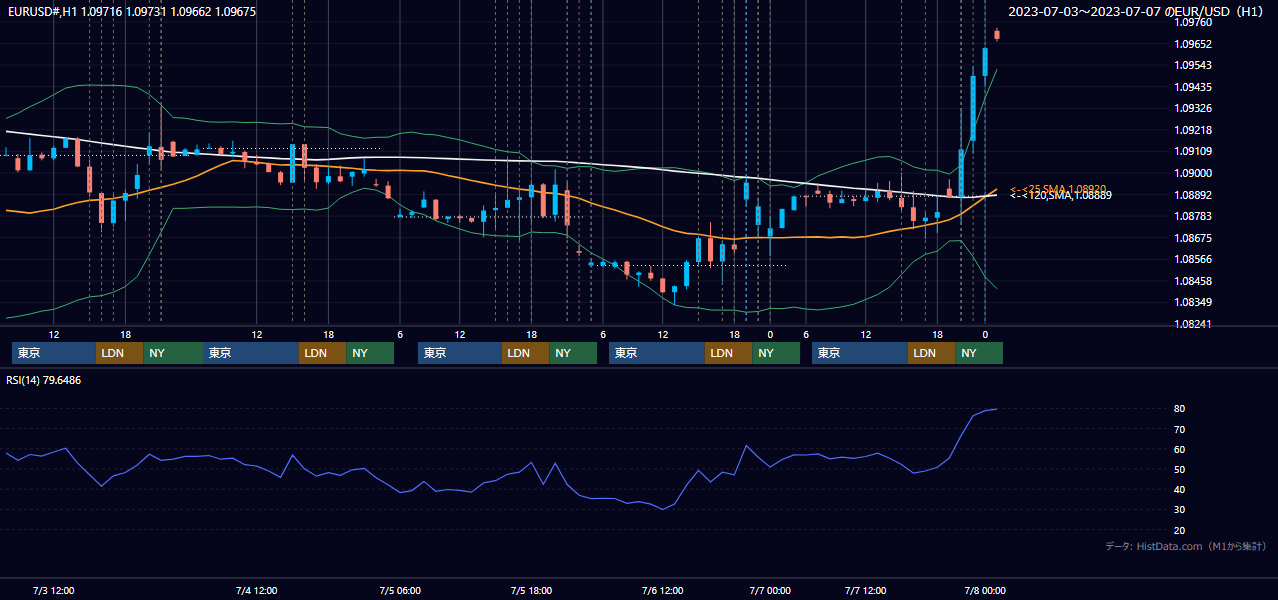Click price axis value 1.09435
Viewport: 1278px width, 600px height.
pyautogui.click(x=1195, y=87)
